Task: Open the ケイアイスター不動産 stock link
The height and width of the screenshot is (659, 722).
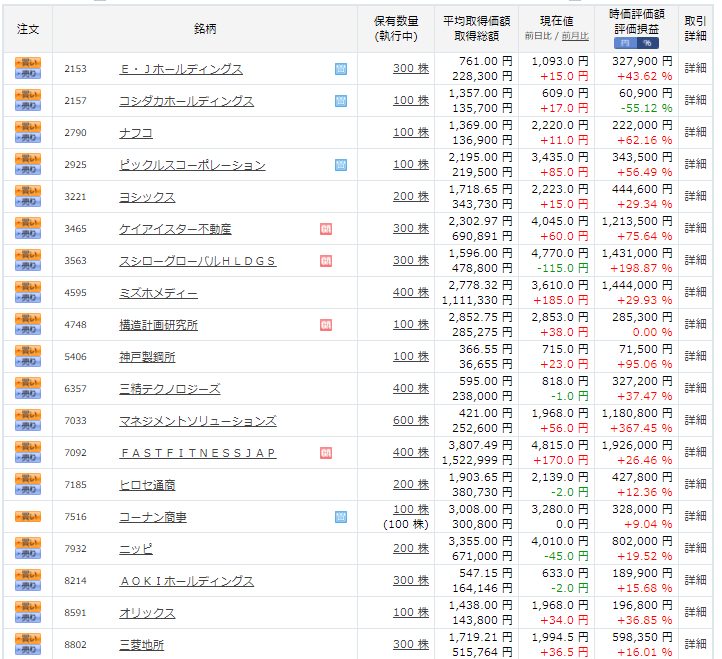Action: coord(175,229)
